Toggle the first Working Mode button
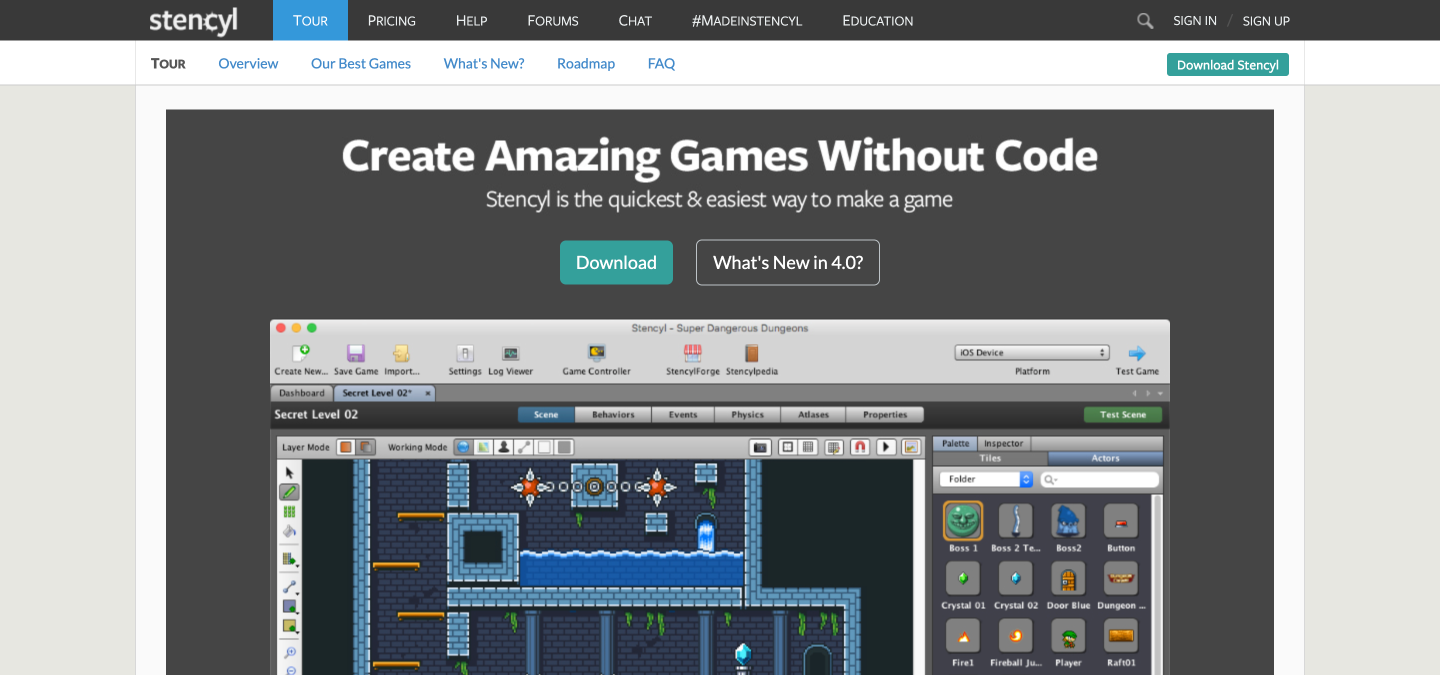Image resolution: width=1440 pixels, height=675 pixels. (x=463, y=447)
